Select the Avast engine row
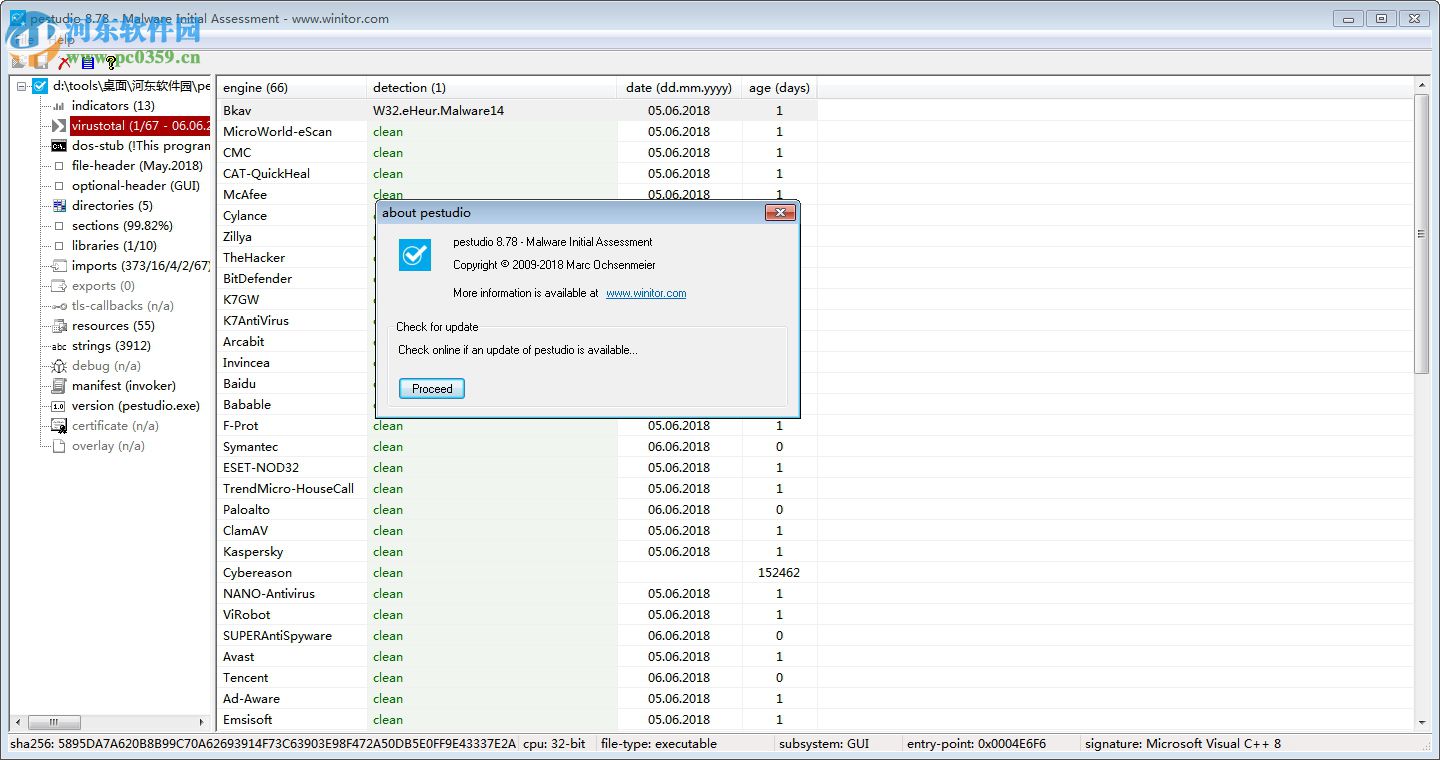This screenshot has height=760, width=1440. (x=517, y=656)
